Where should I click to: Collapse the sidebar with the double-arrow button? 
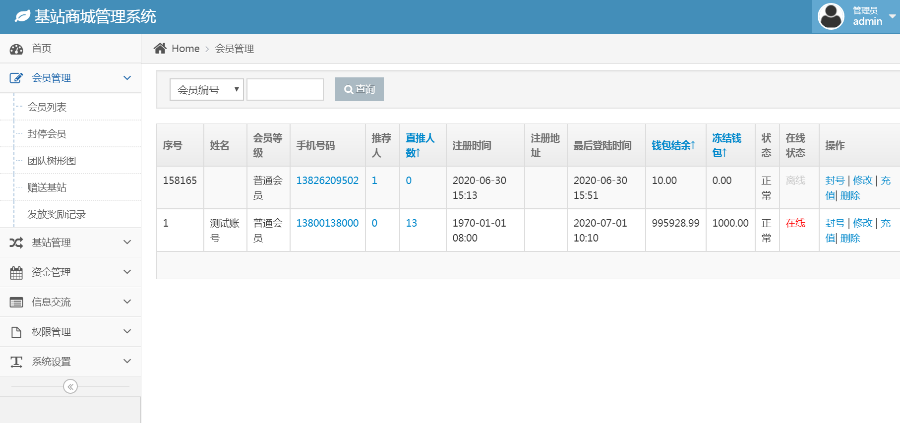click(x=70, y=387)
